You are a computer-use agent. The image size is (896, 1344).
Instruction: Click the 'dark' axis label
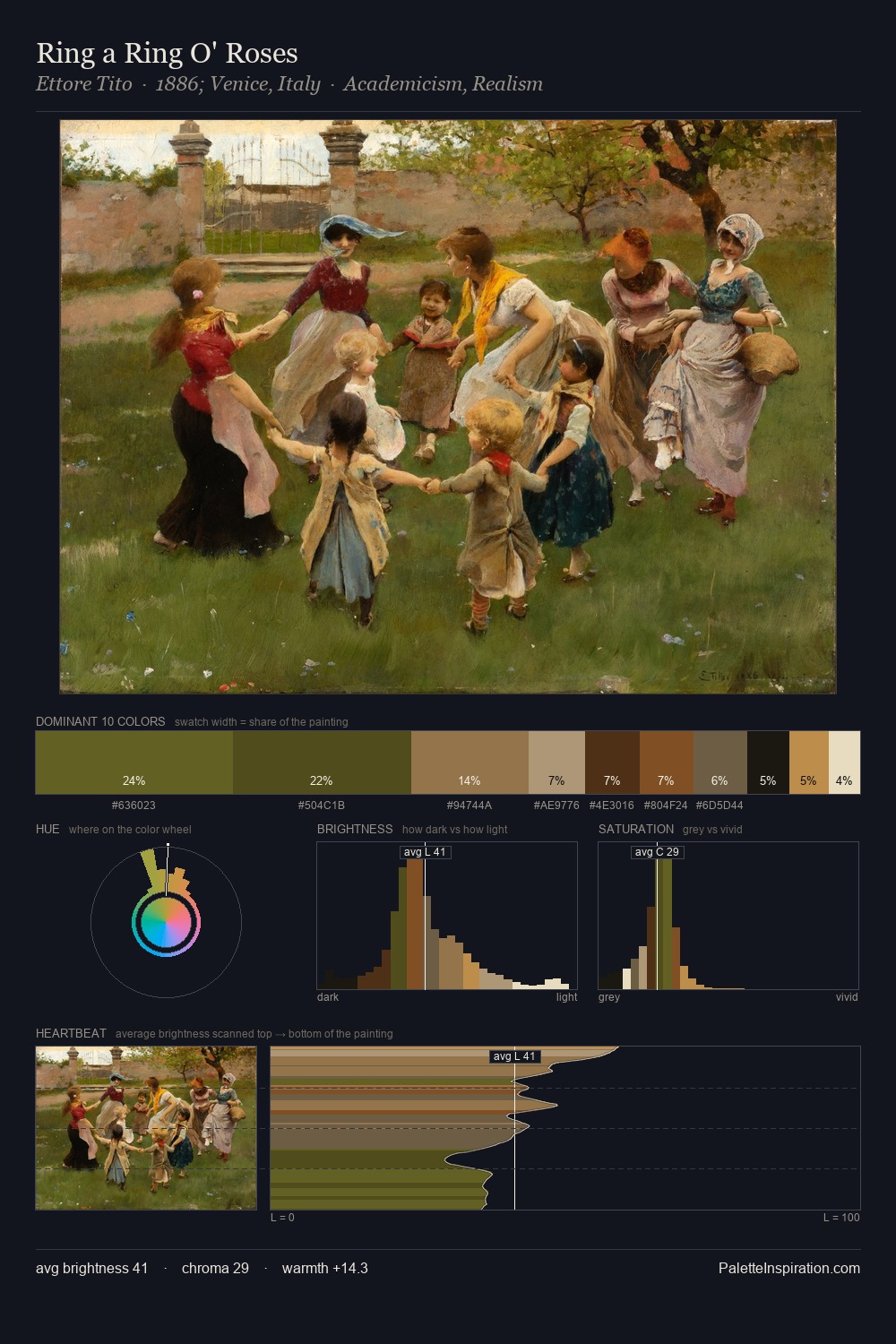(x=328, y=997)
